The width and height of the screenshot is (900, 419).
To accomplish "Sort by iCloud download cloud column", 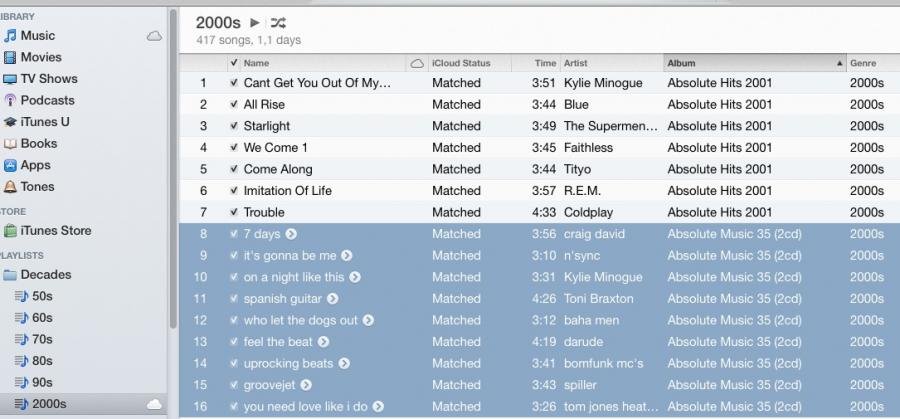I will [x=417, y=63].
